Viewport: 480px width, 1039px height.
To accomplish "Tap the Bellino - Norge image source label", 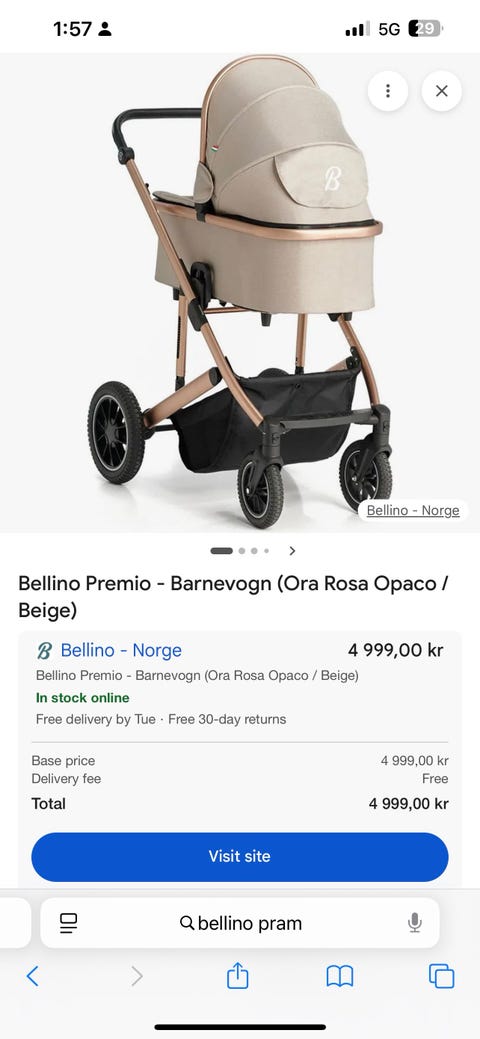I will 413,511.
